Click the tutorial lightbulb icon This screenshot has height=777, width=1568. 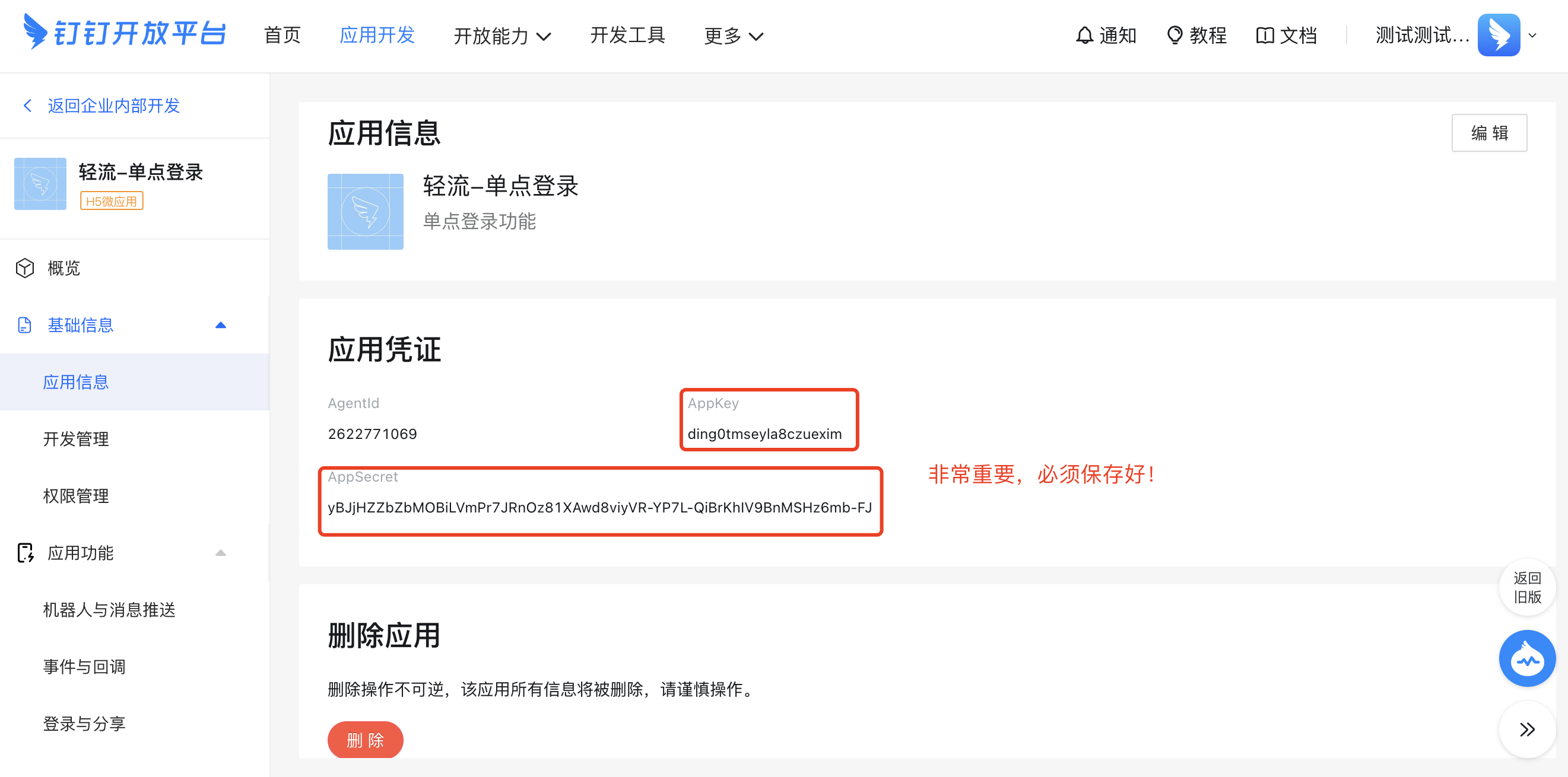[x=1174, y=35]
